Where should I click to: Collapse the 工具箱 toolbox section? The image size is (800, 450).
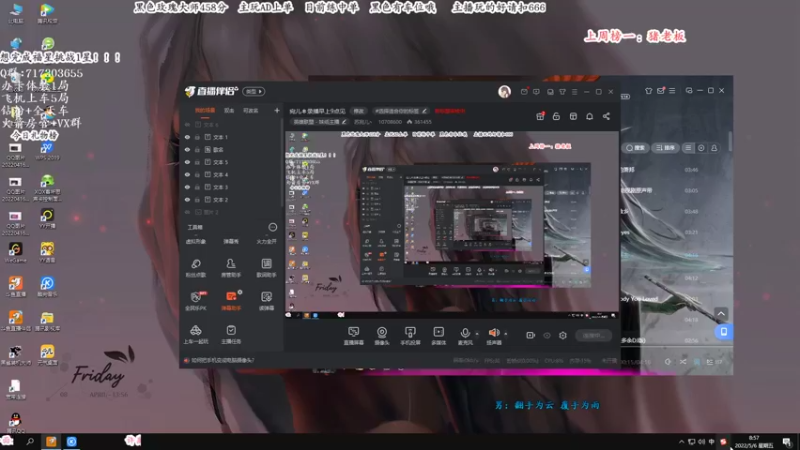273,227
